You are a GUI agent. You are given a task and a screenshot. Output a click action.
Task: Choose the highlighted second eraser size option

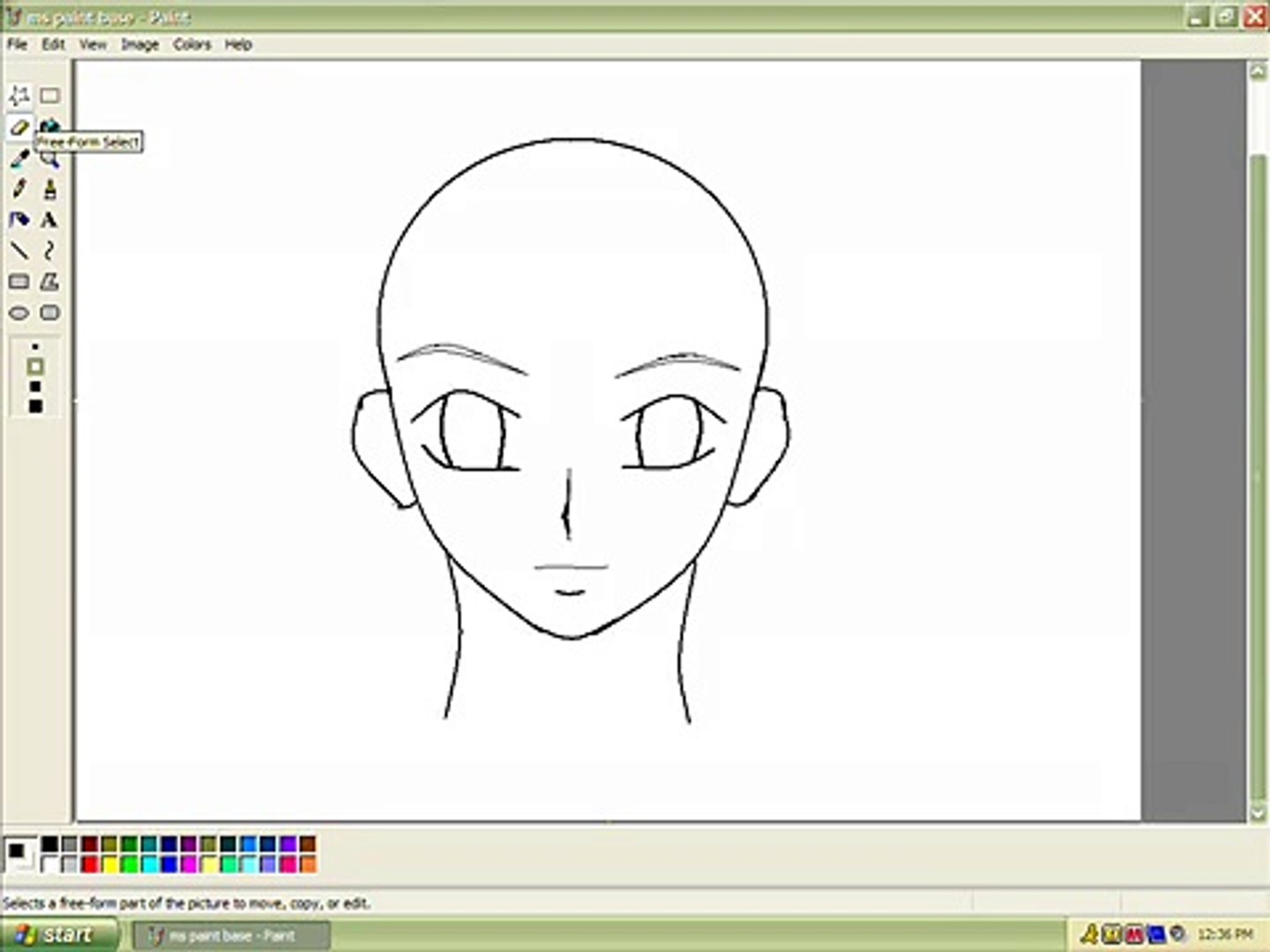[x=35, y=366]
